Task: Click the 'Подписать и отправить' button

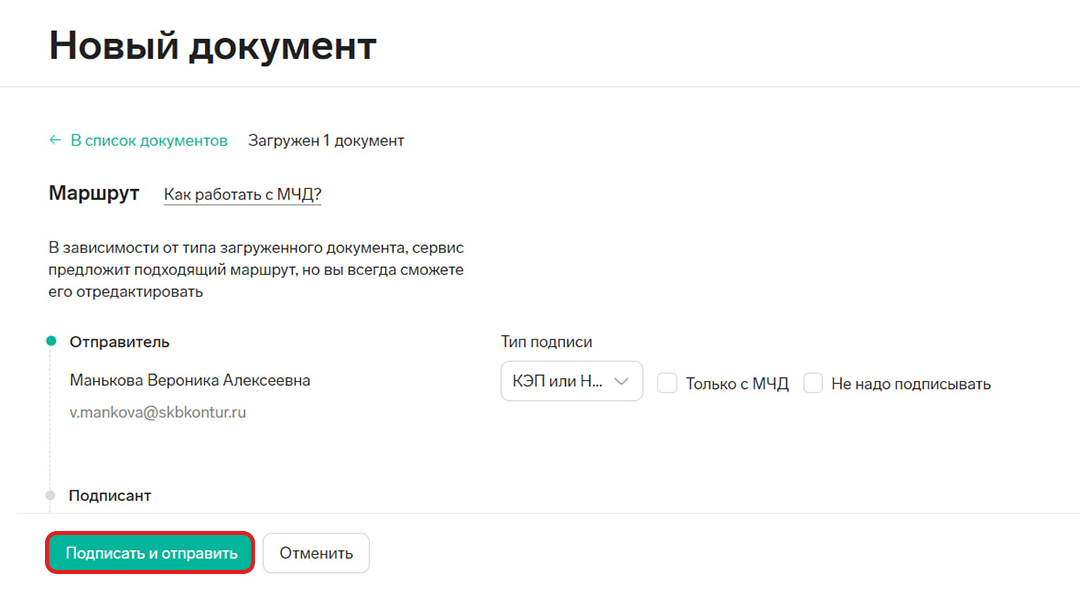Action: click(150, 552)
